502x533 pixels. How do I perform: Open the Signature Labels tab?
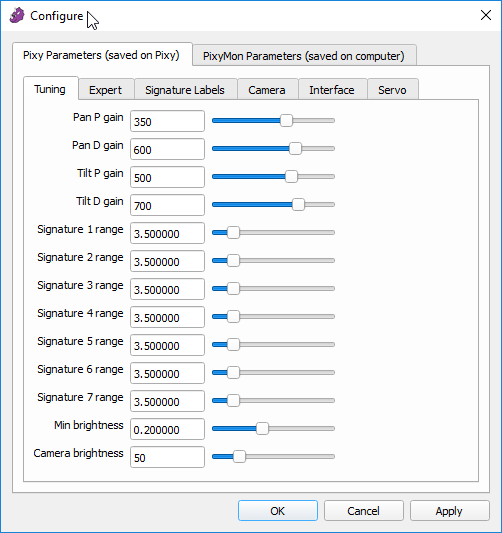[x=185, y=90]
